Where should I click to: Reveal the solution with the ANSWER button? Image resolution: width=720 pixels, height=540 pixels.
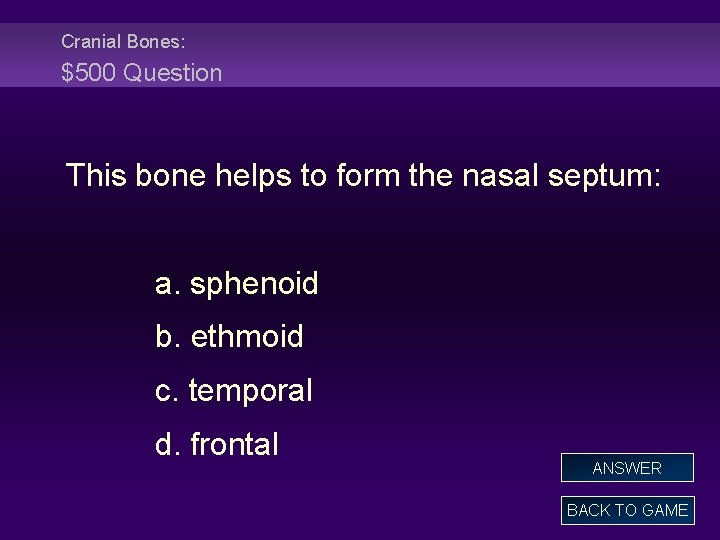pos(627,467)
